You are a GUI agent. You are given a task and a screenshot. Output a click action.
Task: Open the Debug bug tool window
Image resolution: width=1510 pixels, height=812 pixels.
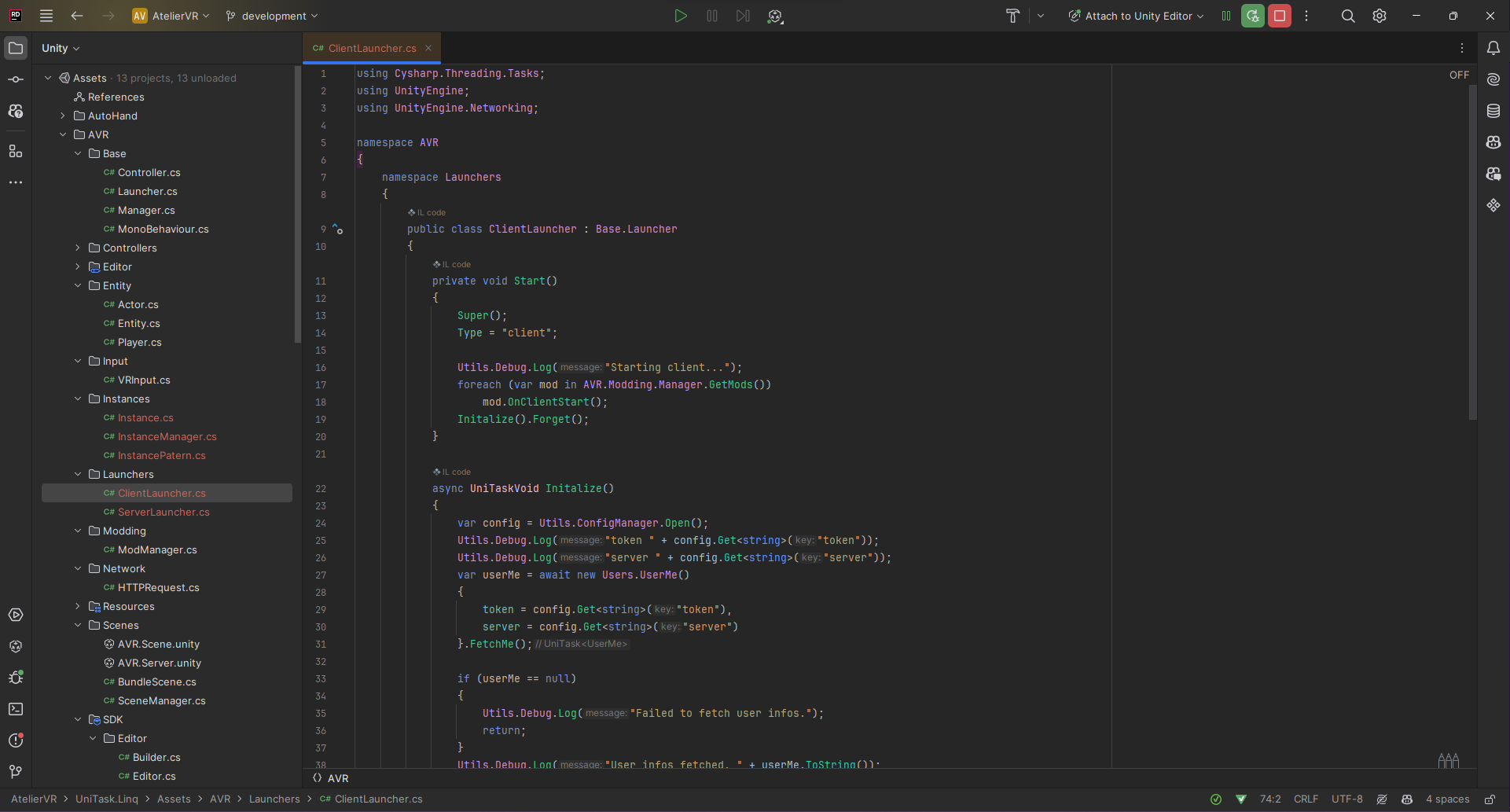pos(16,678)
